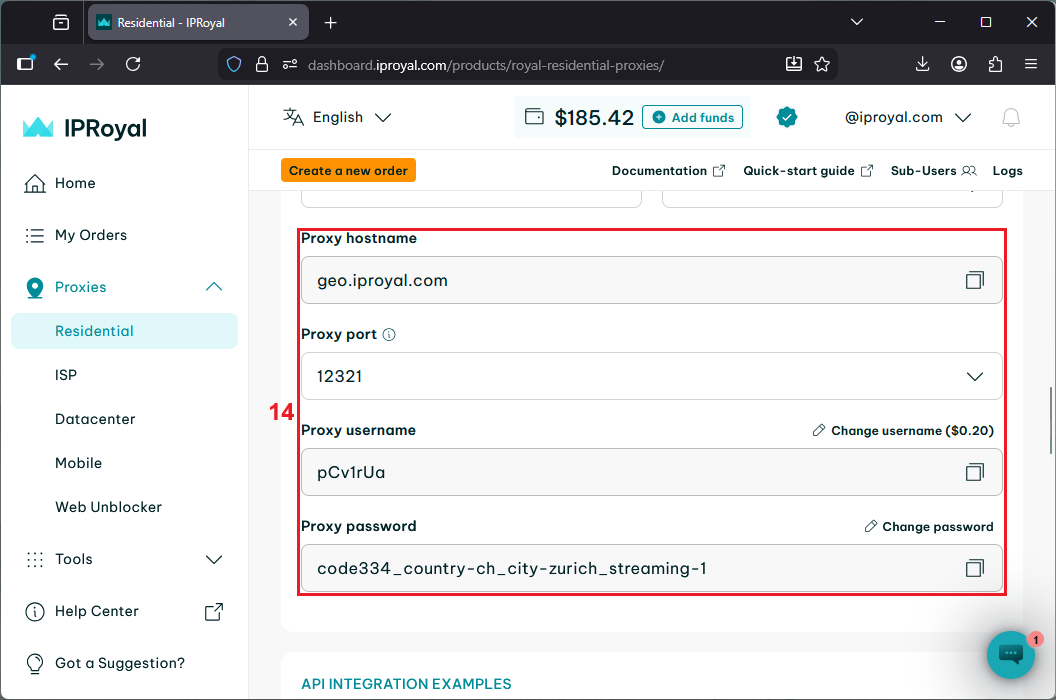Bookmark this page with star icon
The height and width of the screenshot is (700, 1056).
pos(822,65)
